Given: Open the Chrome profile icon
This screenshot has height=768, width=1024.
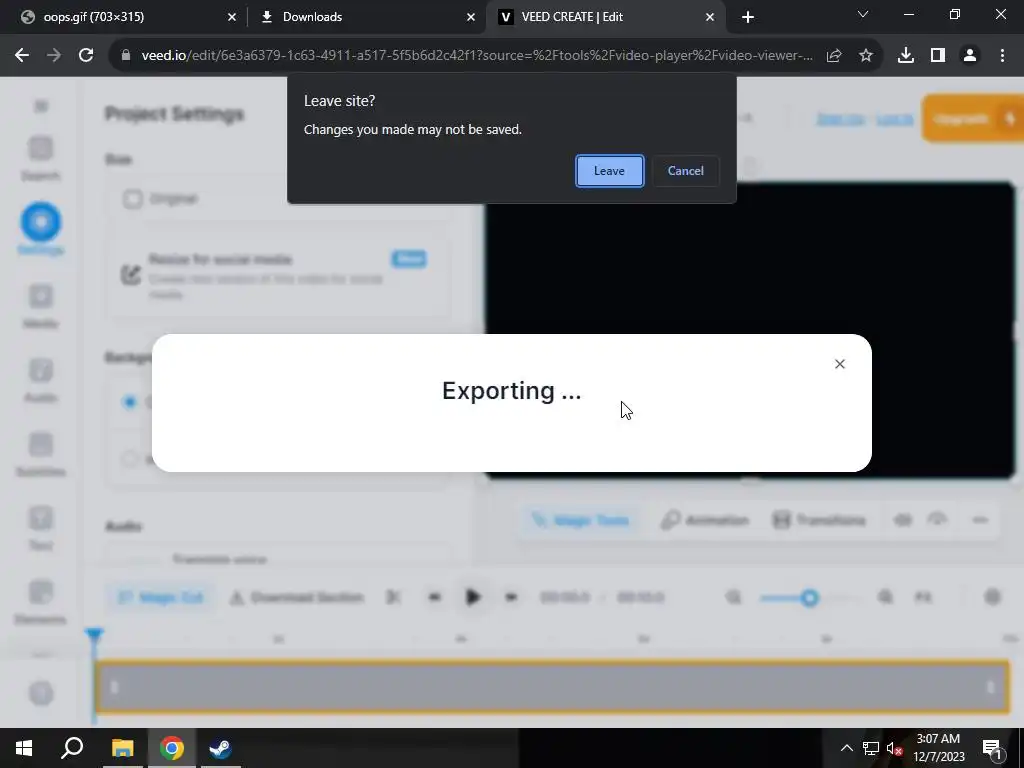Looking at the screenshot, I should click(x=970, y=56).
